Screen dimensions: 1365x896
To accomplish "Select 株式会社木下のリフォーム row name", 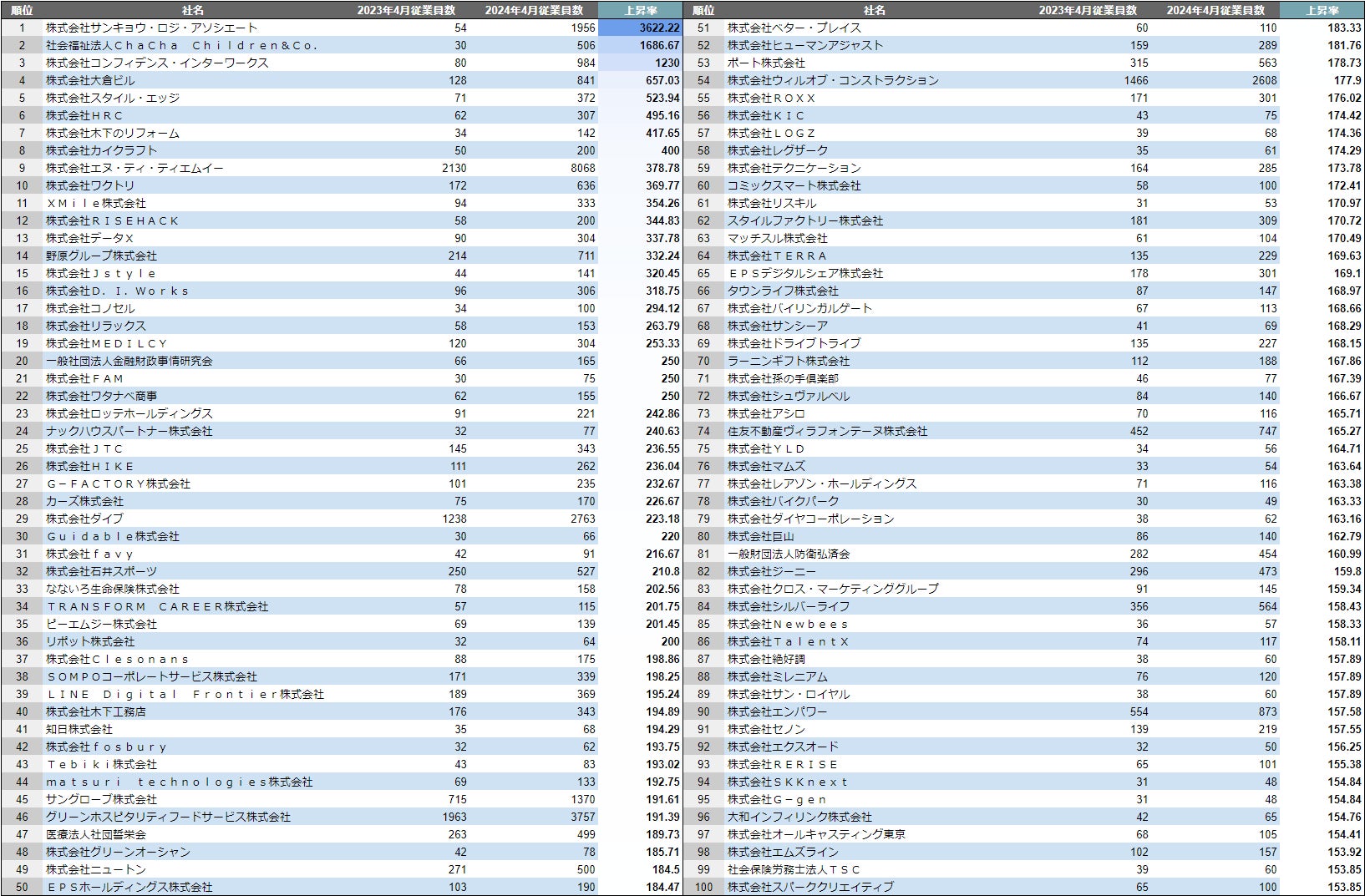I will pos(113,133).
